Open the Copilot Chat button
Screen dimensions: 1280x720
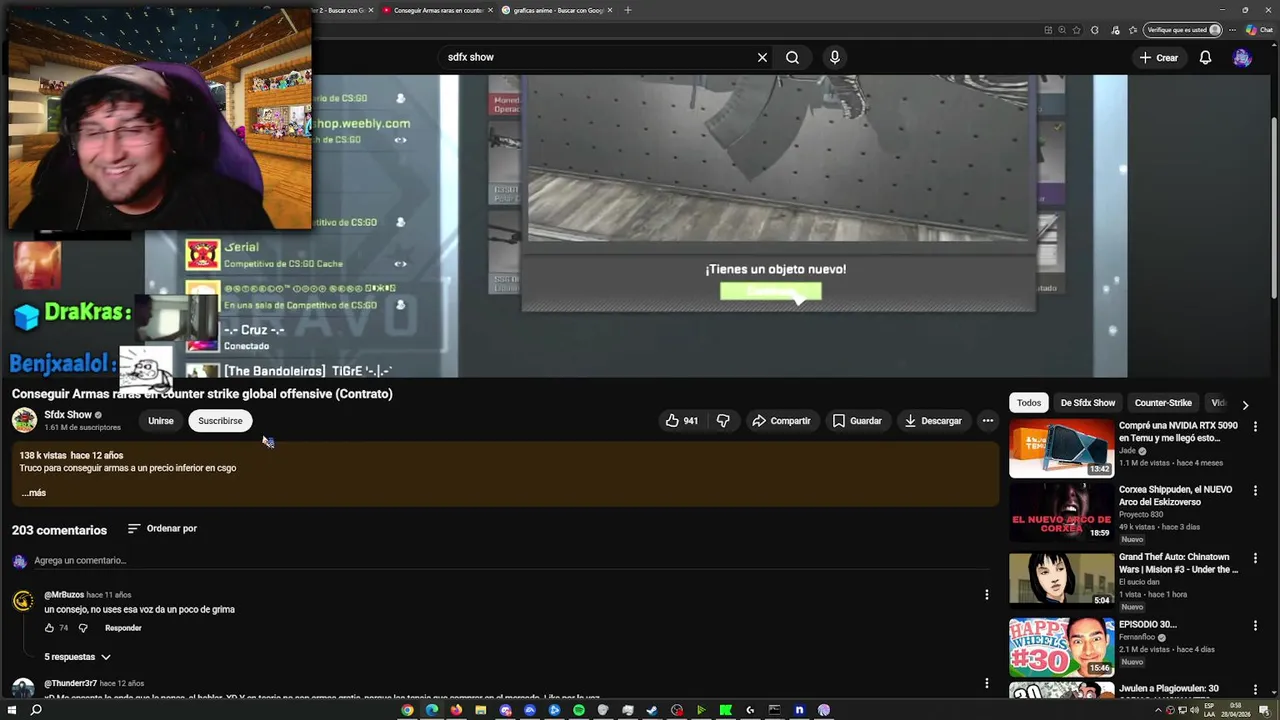[1258, 30]
